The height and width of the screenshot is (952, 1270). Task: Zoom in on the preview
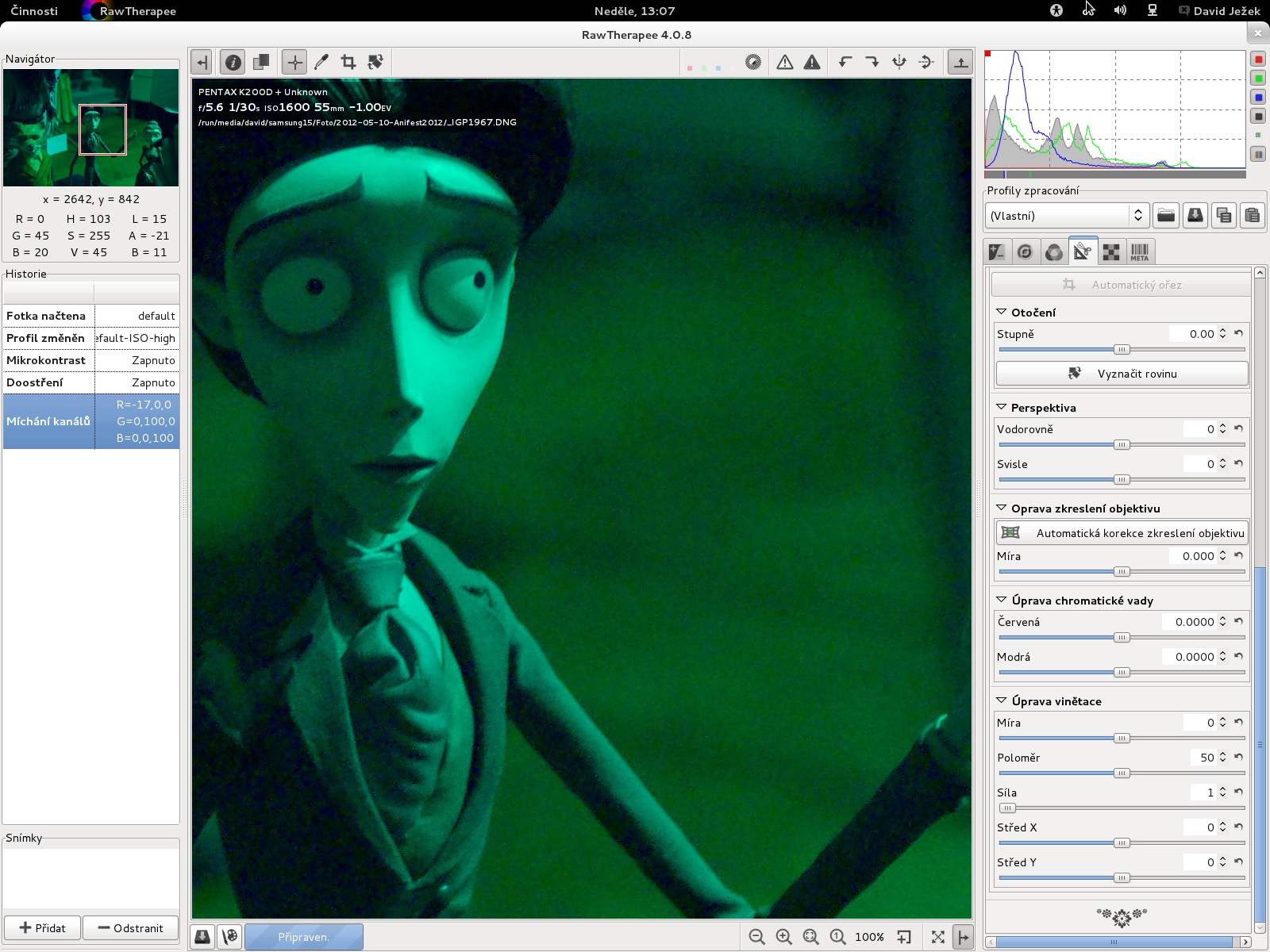(784, 937)
